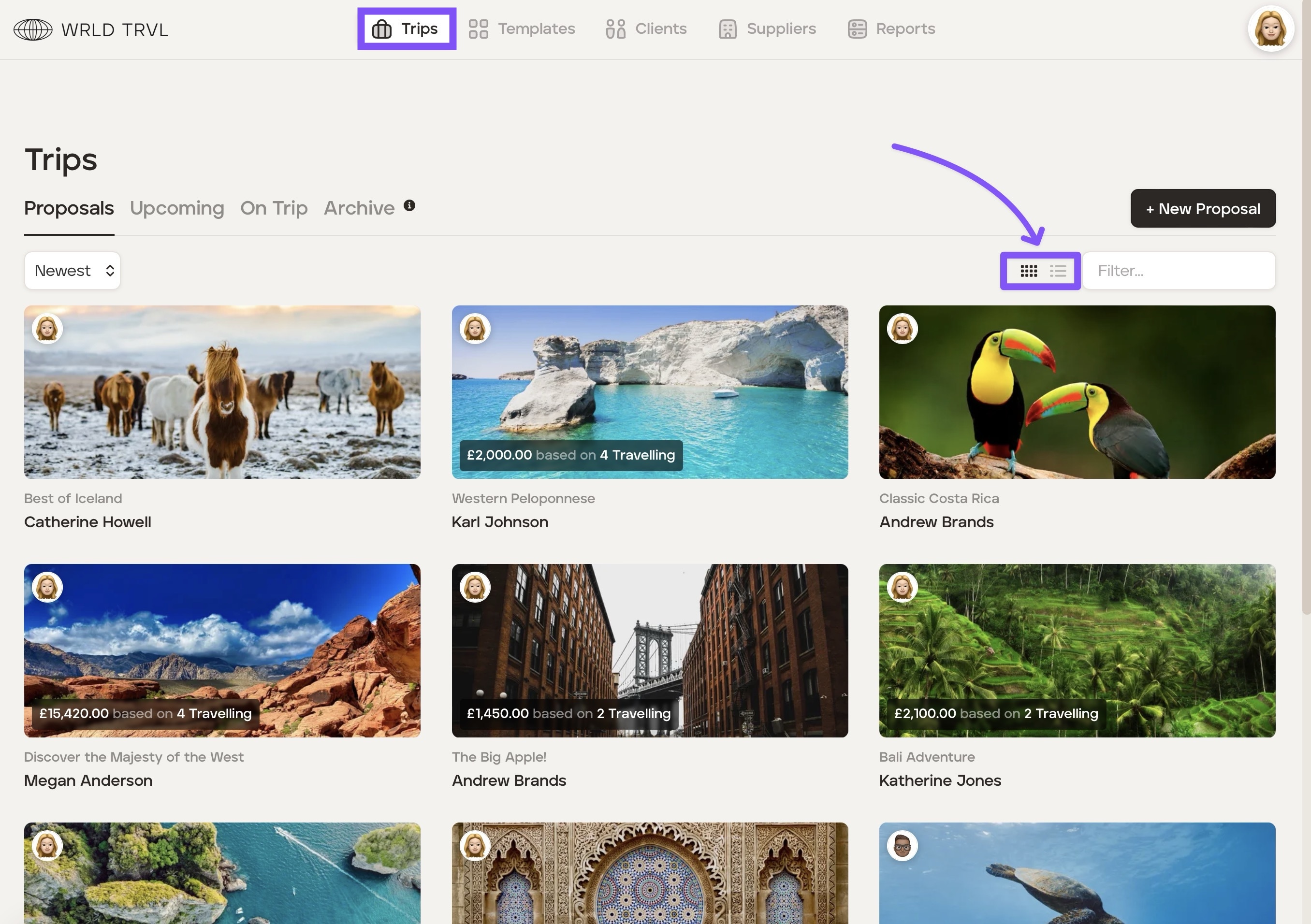Click into the Filter input field
The width and height of the screenshot is (1311, 924).
[1179, 271]
